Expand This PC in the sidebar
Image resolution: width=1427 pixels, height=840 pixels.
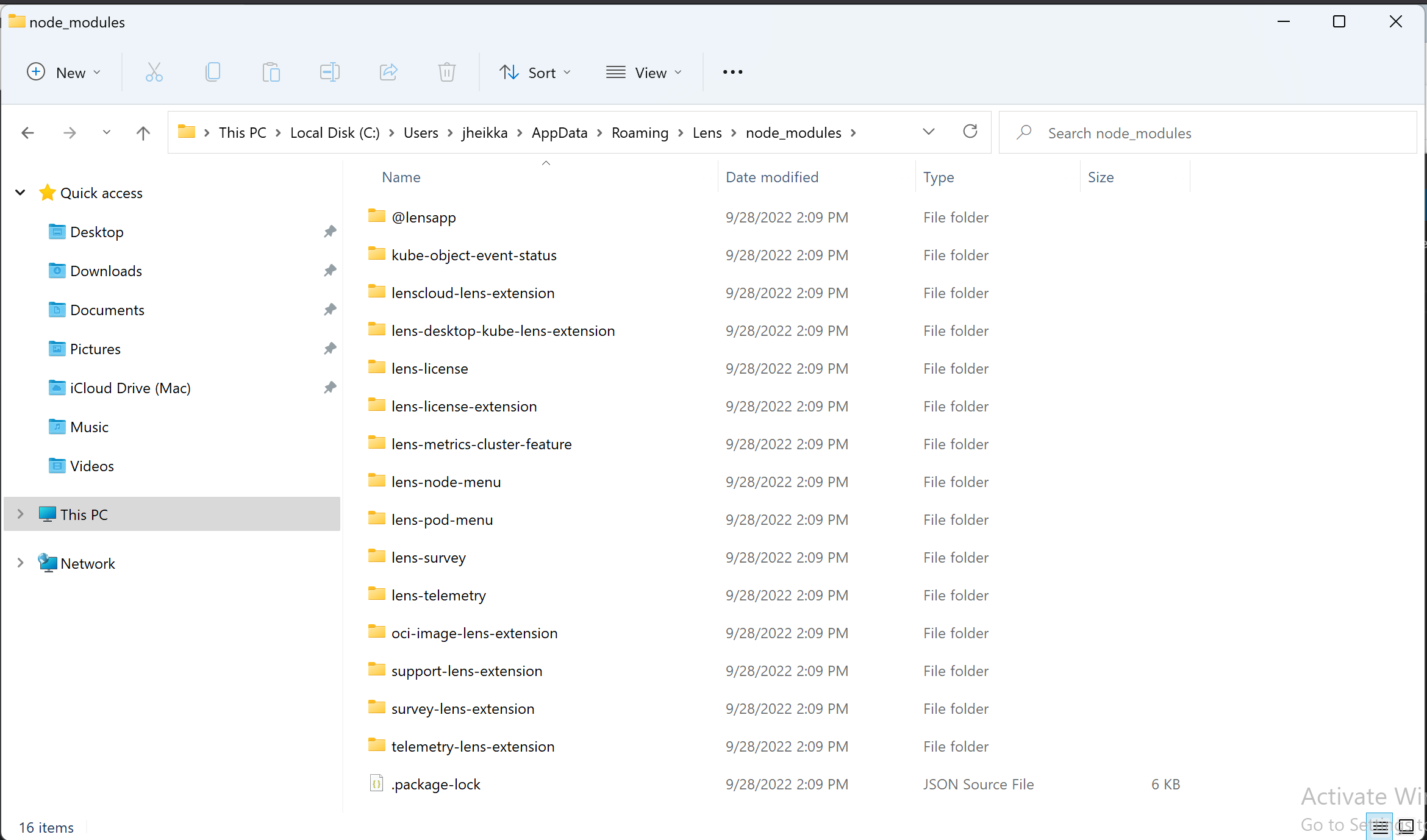tap(20, 514)
